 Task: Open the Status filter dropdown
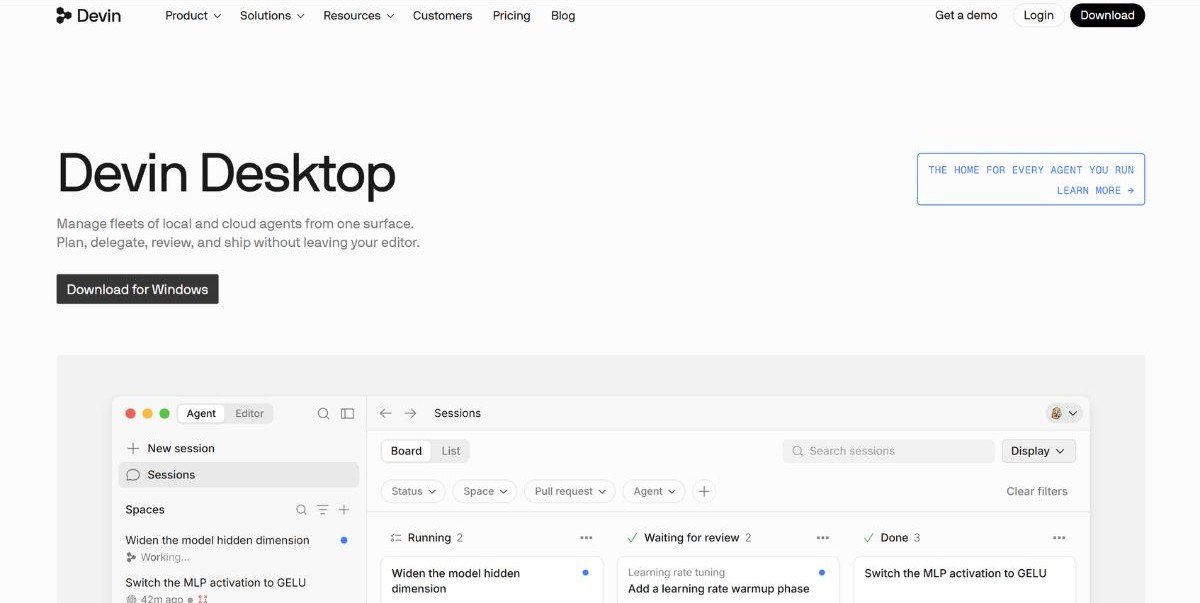pos(413,491)
